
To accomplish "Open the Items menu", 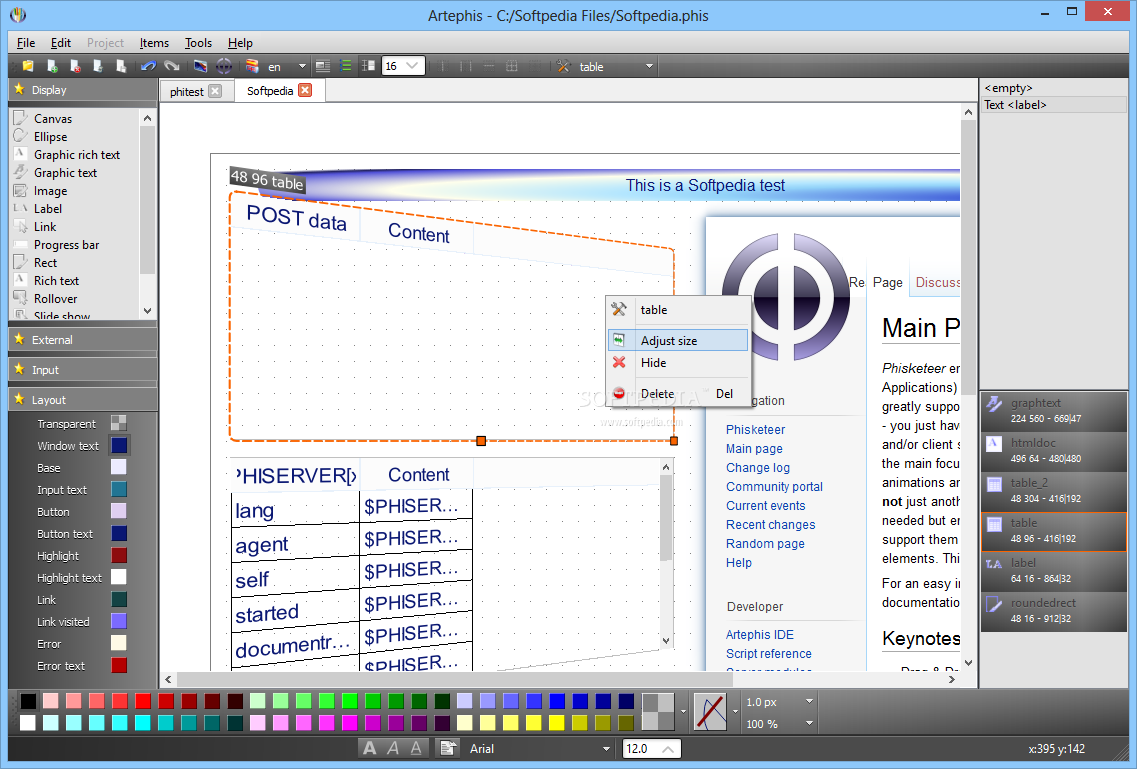I will (154, 43).
